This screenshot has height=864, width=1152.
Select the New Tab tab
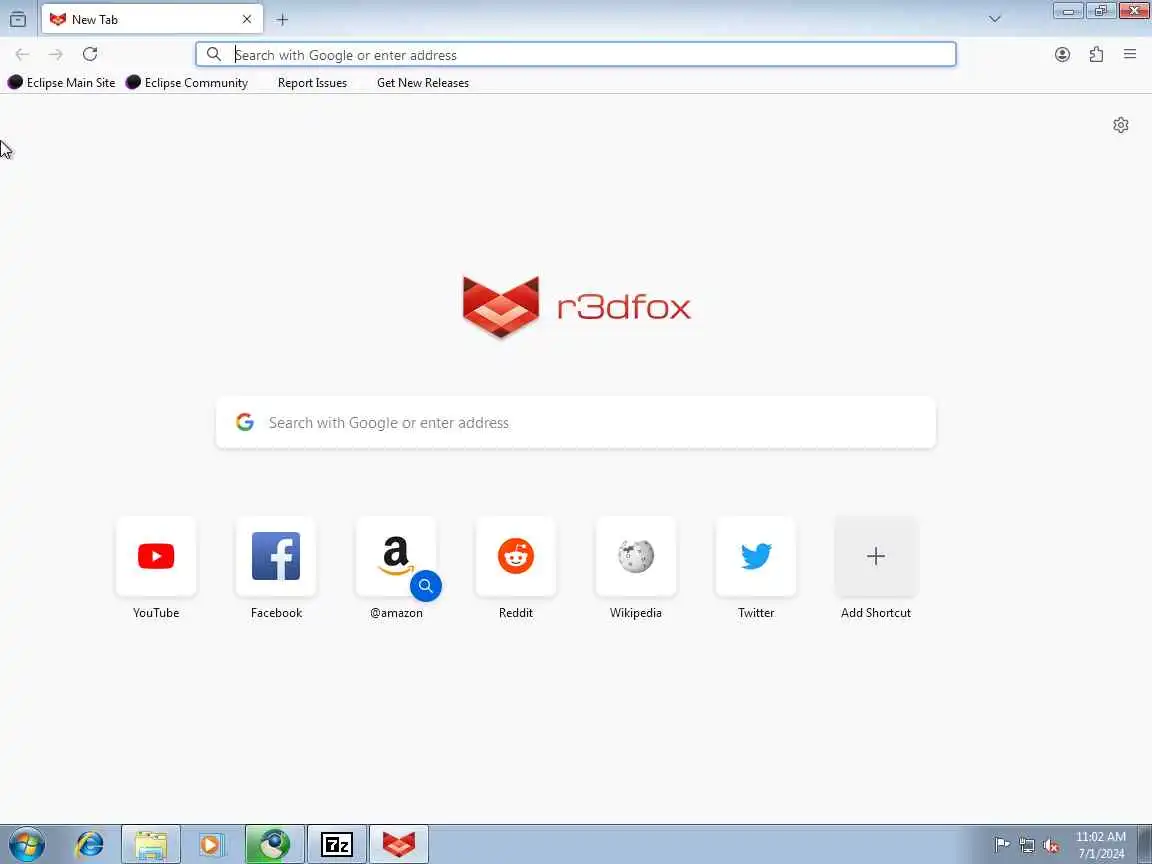152,19
